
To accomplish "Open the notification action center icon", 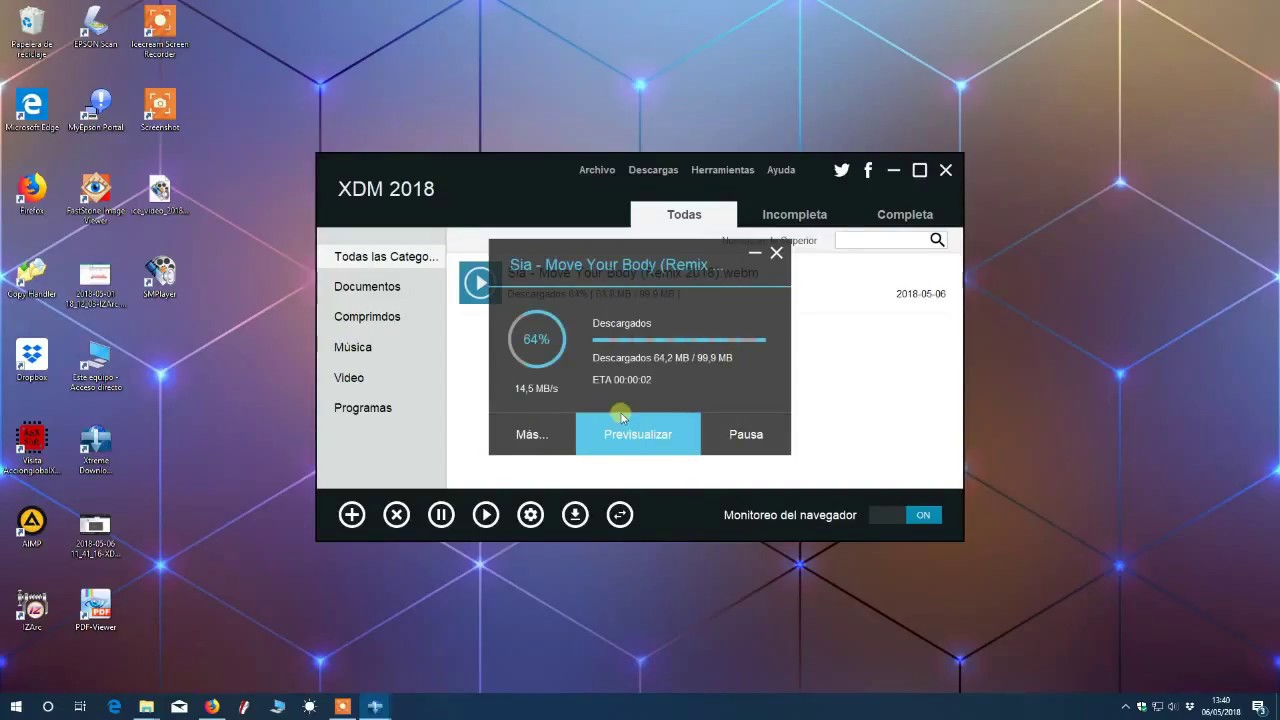I will (1260, 707).
